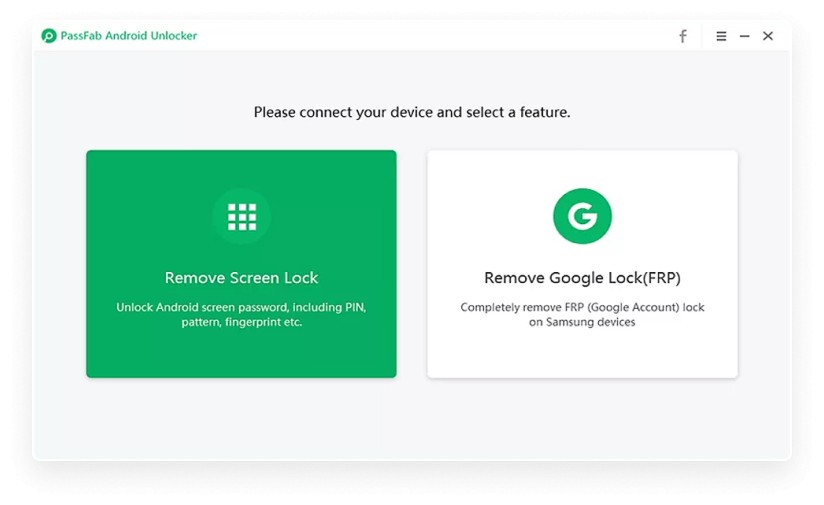Open the Facebook page icon
Viewport: 824px width, 505px height.
point(683,36)
